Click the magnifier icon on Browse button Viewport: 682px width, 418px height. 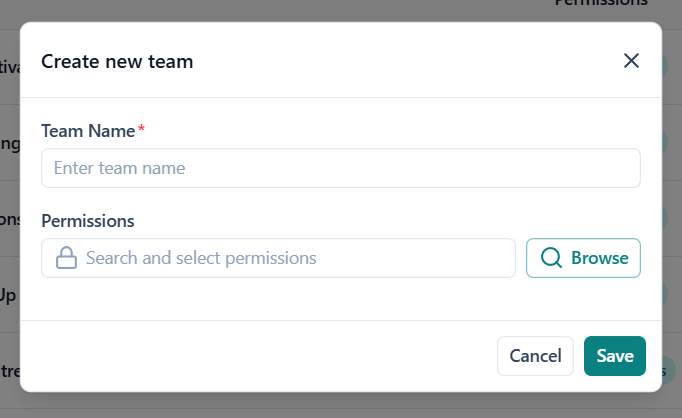(551, 258)
